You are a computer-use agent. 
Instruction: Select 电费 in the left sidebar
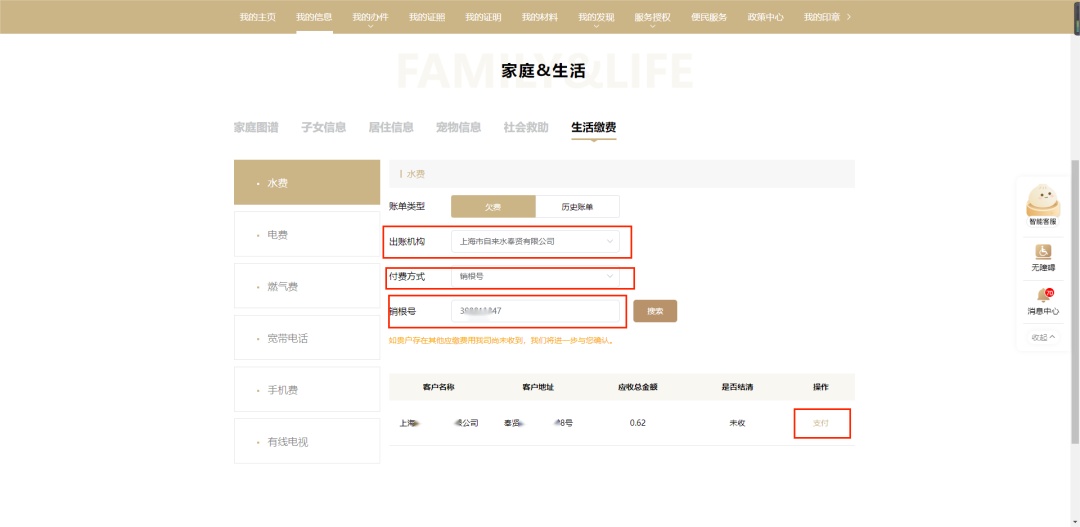(307, 235)
